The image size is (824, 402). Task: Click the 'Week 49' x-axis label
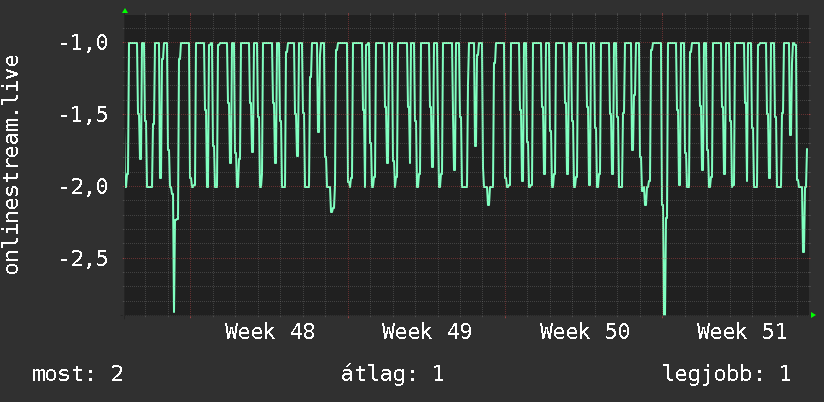pos(427,332)
